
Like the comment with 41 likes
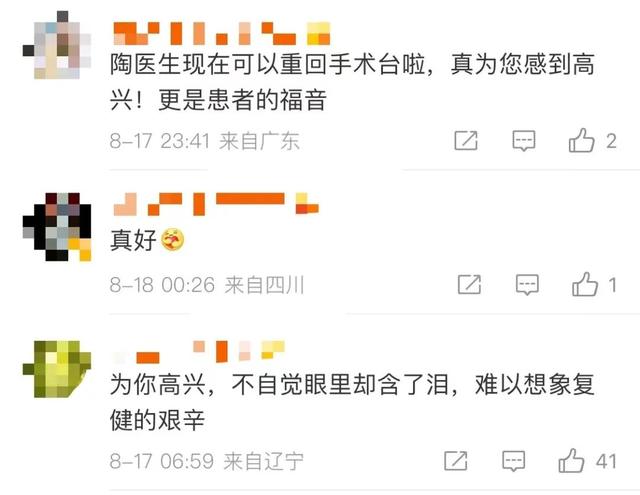tap(571, 461)
